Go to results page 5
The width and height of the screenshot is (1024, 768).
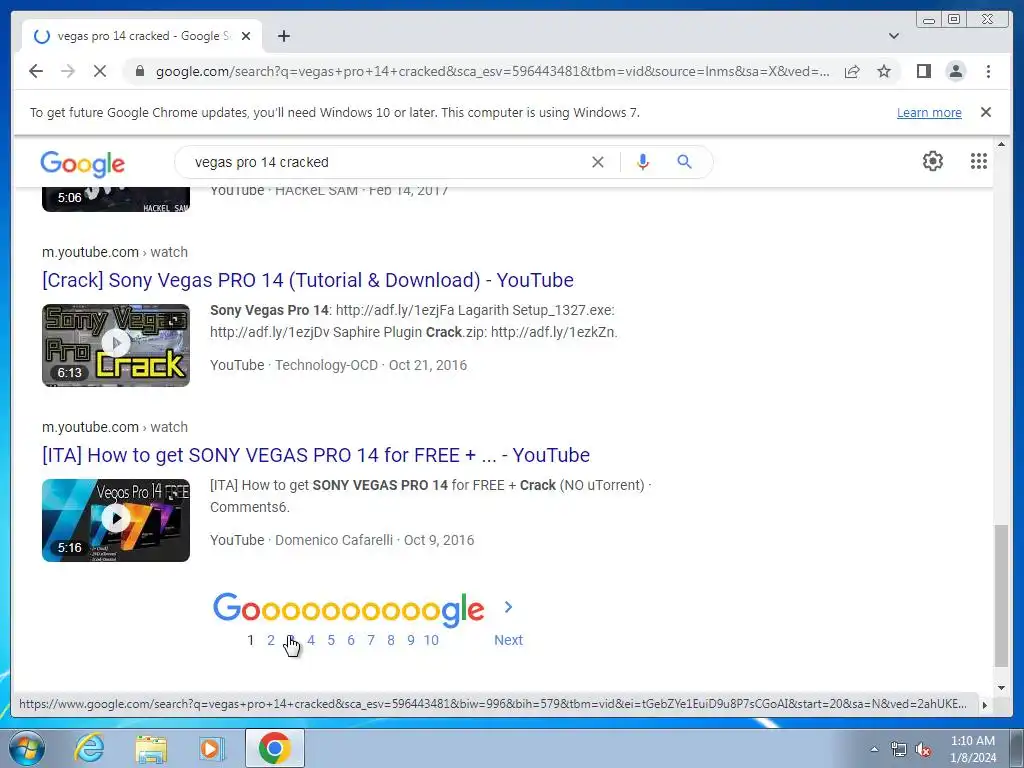click(331, 640)
